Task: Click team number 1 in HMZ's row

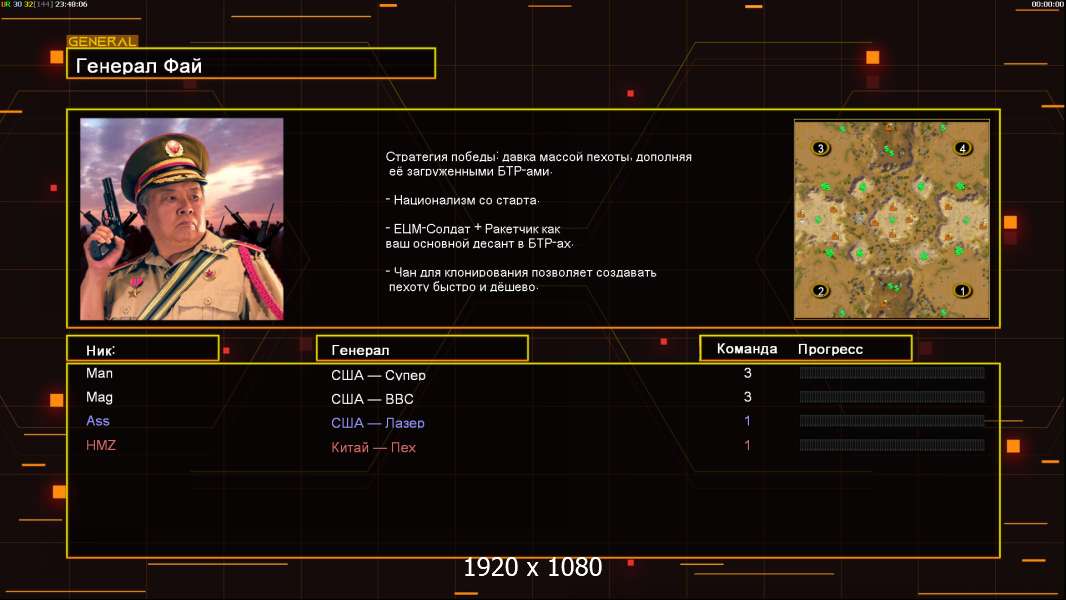Action: click(747, 446)
